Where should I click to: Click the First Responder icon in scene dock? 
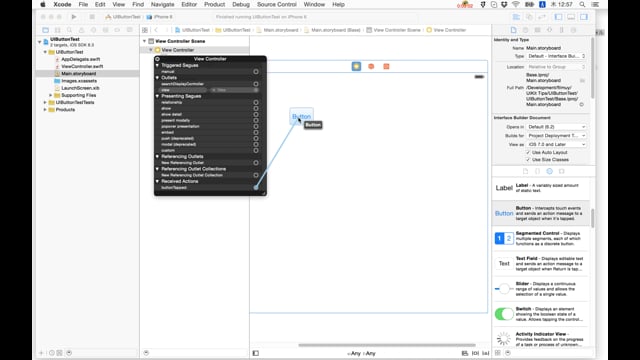(x=371, y=66)
